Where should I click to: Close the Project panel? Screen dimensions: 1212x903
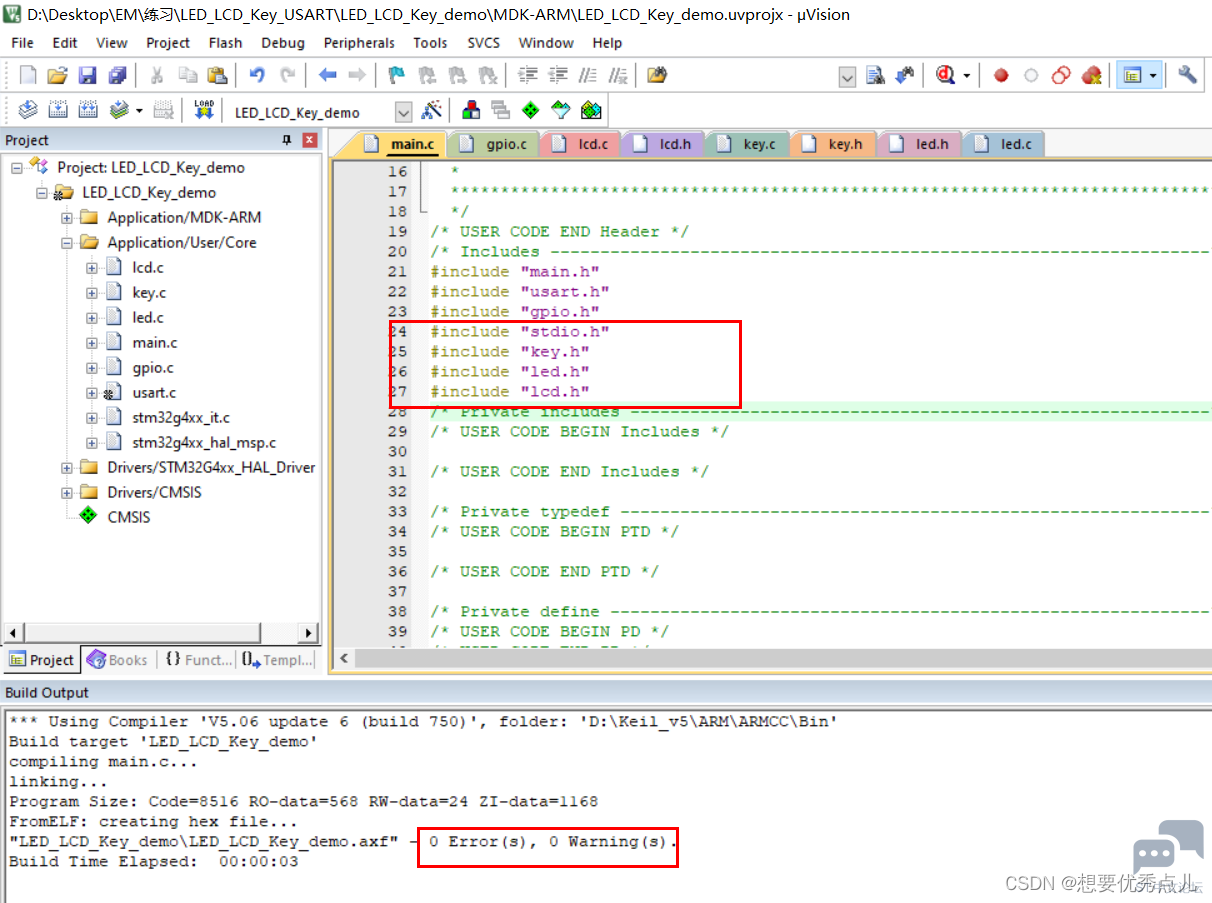coord(309,140)
